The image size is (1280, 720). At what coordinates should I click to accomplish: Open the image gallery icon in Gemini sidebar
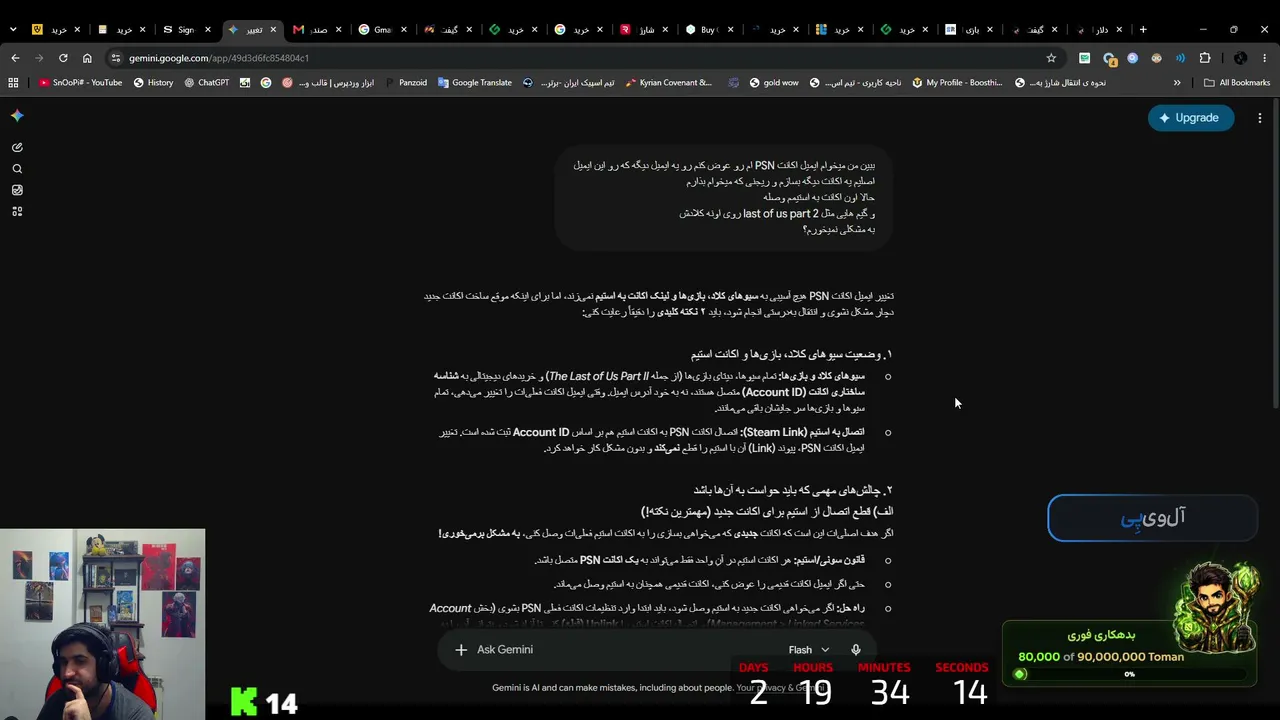17,190
